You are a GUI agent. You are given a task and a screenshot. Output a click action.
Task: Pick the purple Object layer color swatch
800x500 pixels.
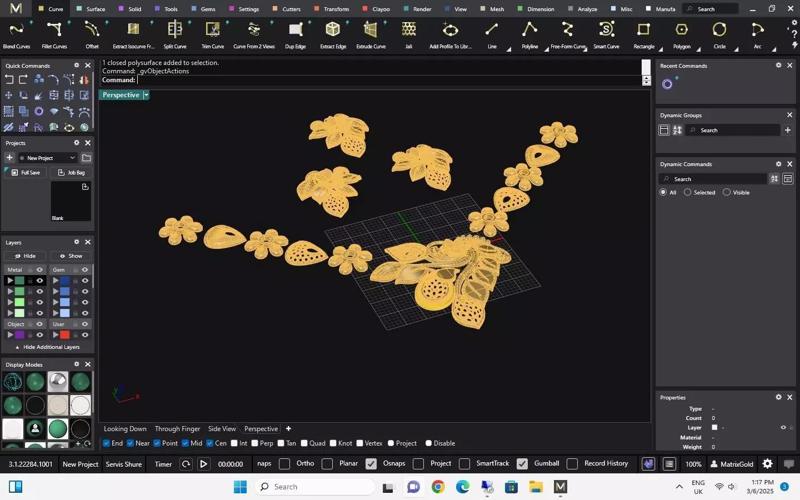[19, 335]
